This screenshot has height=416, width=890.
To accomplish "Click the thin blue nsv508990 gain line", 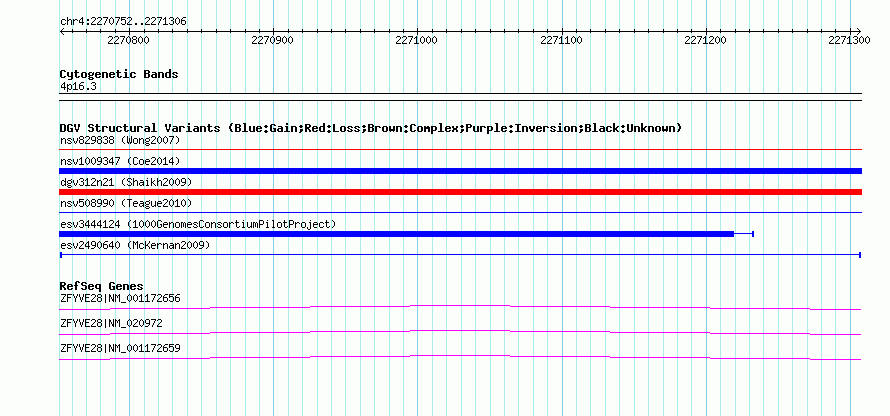I will point(460,213).
